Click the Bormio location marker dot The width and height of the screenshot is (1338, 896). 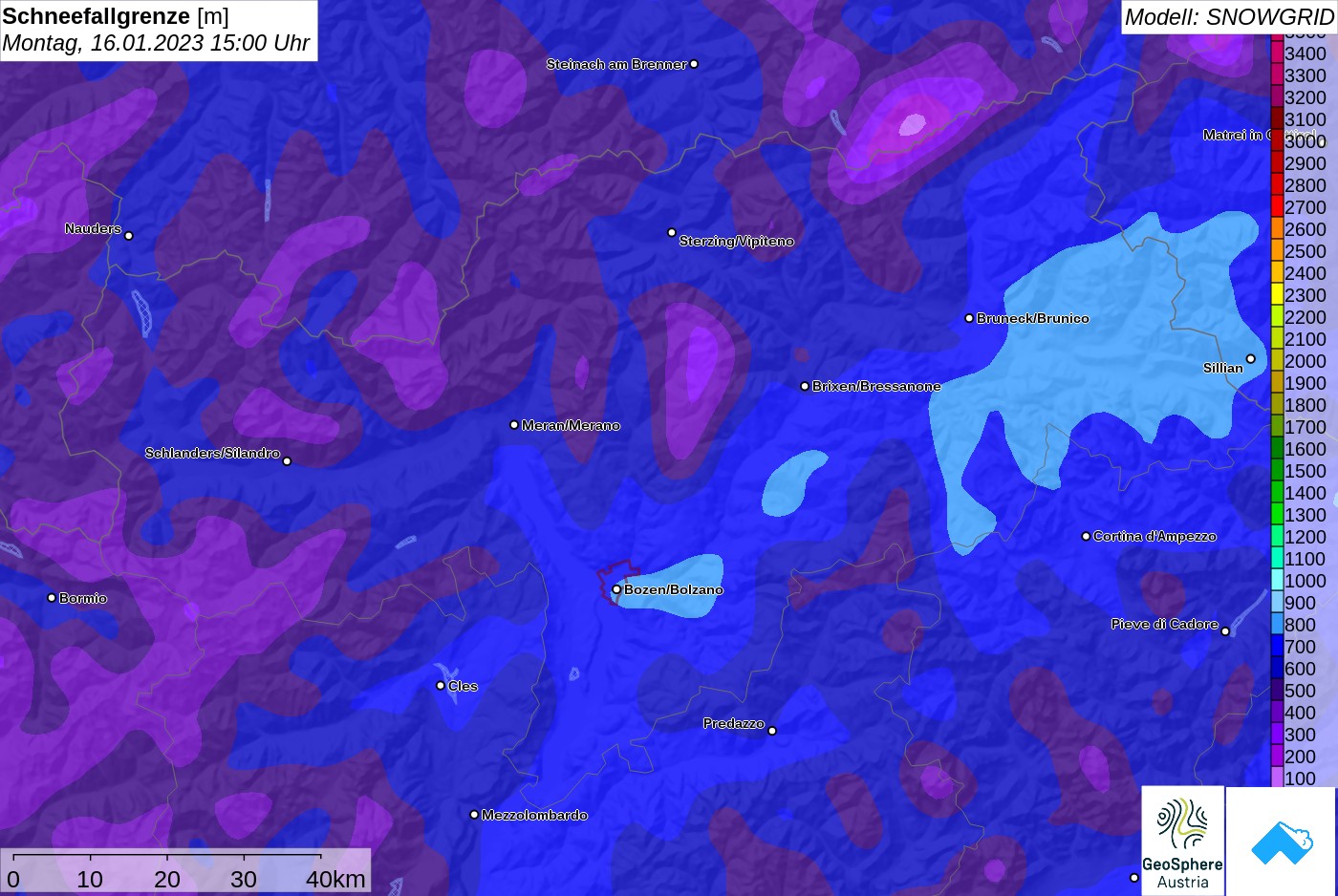52,598
